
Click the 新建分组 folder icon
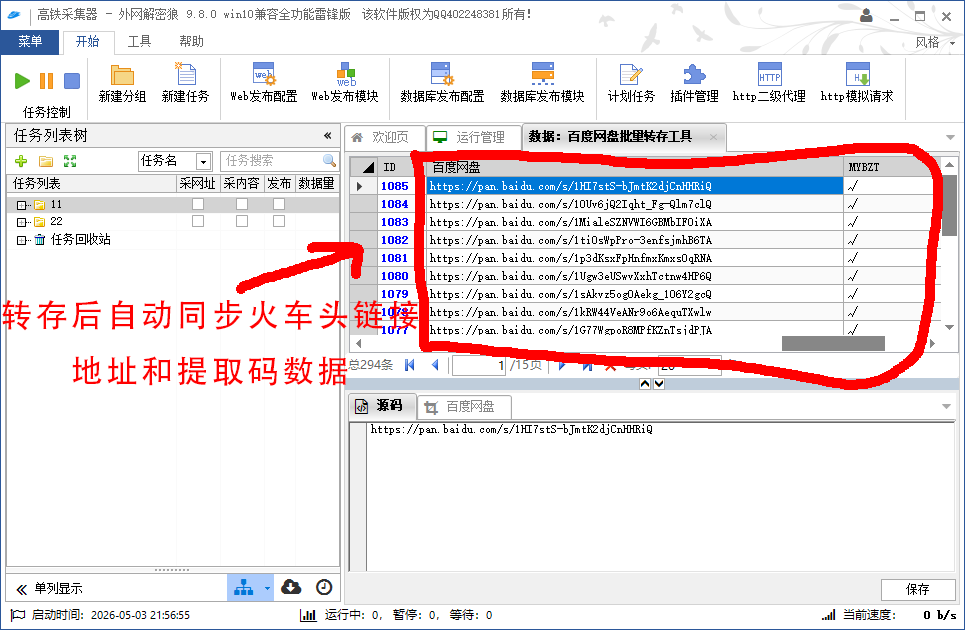(122, 75)
